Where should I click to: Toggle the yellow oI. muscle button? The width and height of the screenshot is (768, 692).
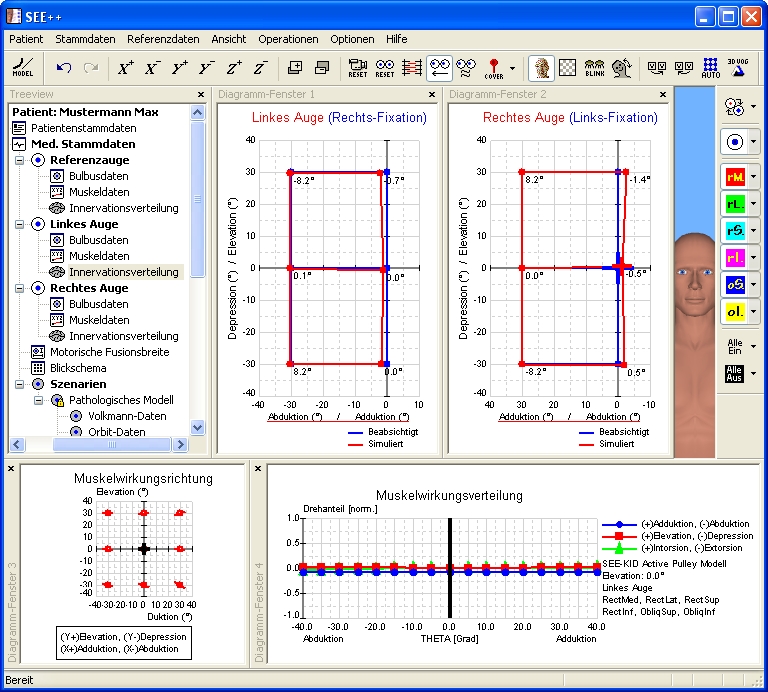click(733, 312)
